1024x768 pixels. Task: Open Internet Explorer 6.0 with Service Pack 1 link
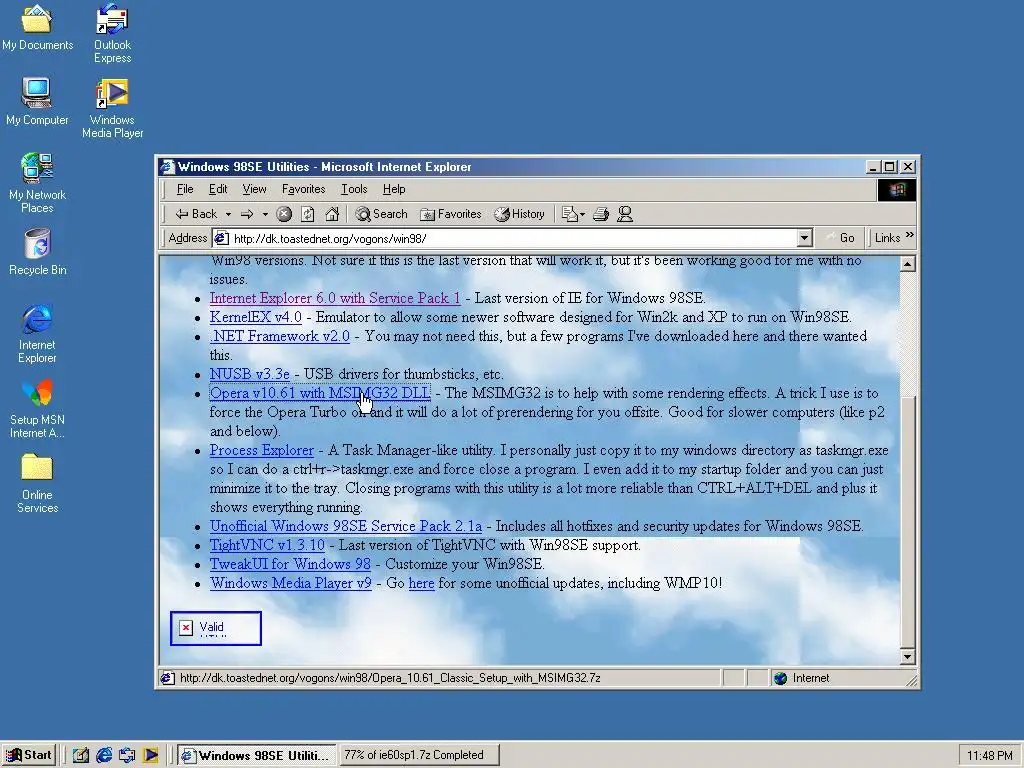click(x=335, y=298)
